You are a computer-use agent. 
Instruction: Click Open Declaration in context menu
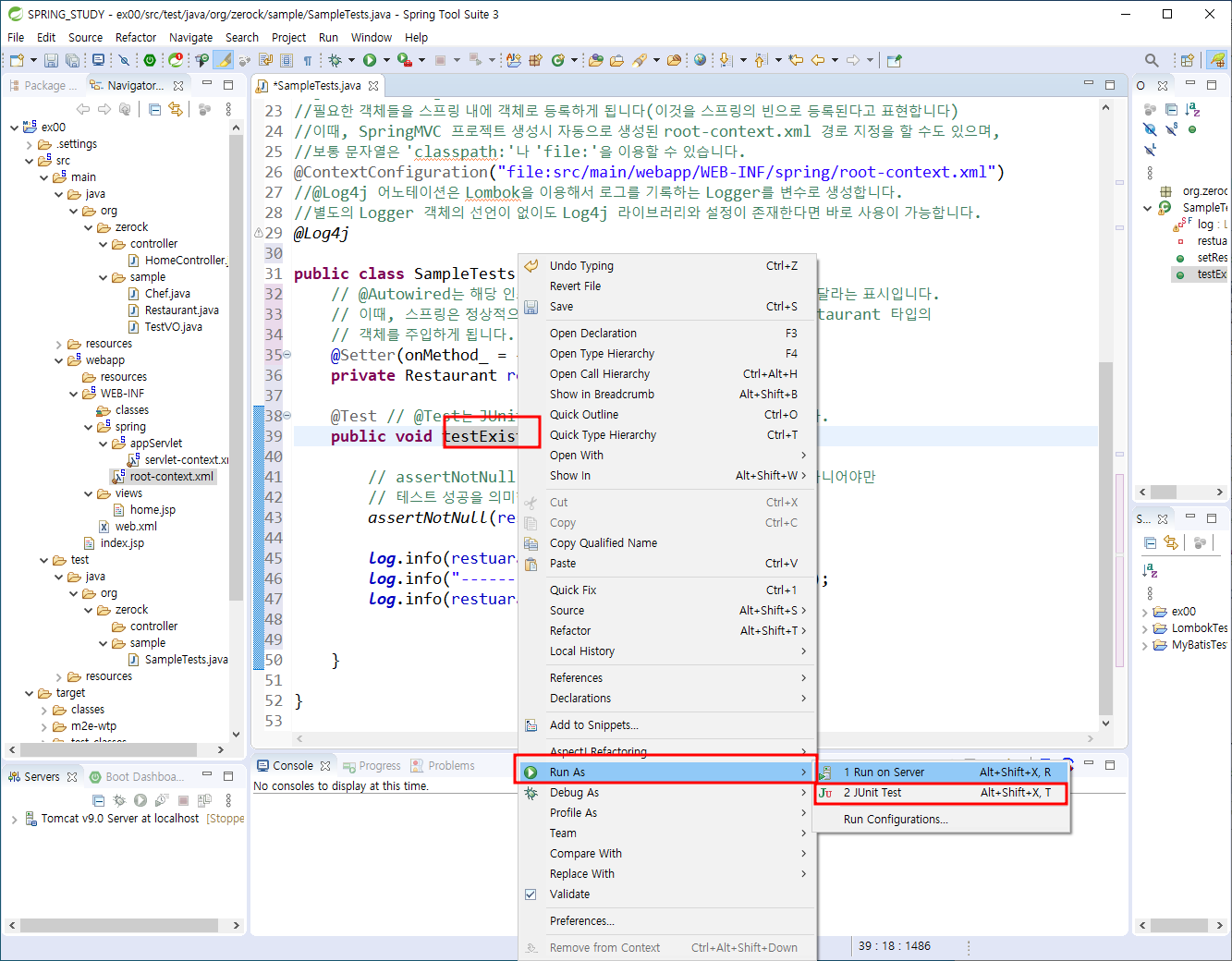pyautogui.click(x=665, y=334)
